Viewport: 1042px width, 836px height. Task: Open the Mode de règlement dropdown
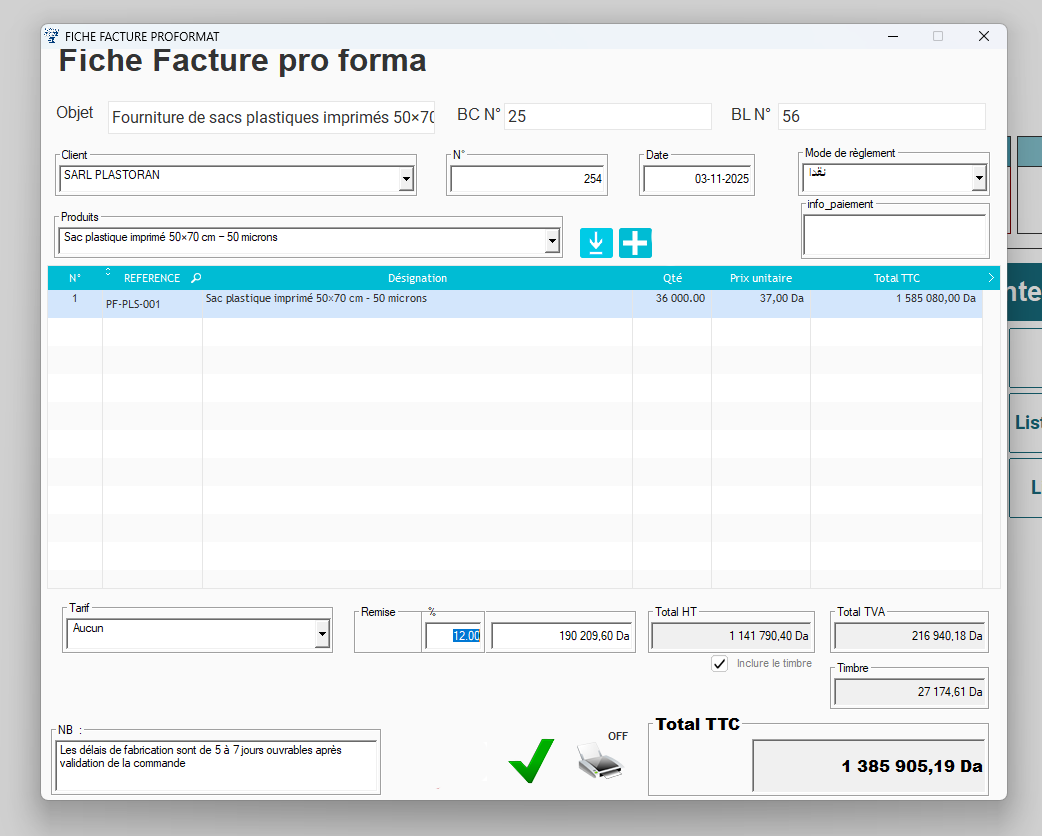978,179
